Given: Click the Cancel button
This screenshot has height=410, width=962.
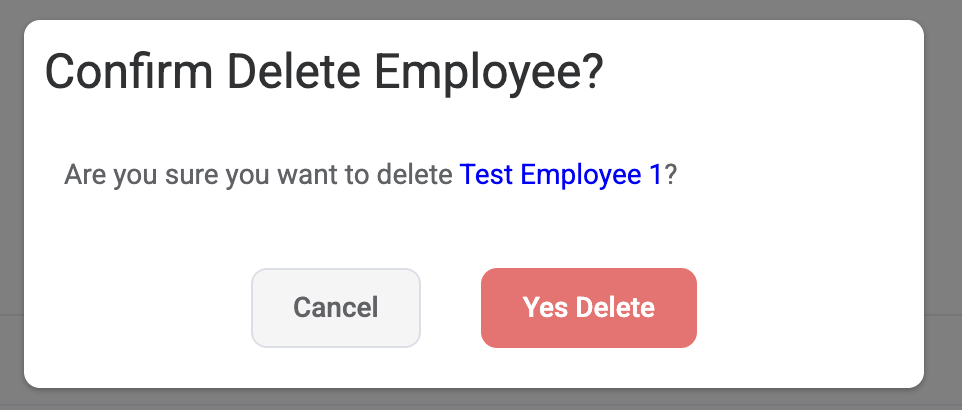Looking at the screenshot, I should click(x=335, y=308).
